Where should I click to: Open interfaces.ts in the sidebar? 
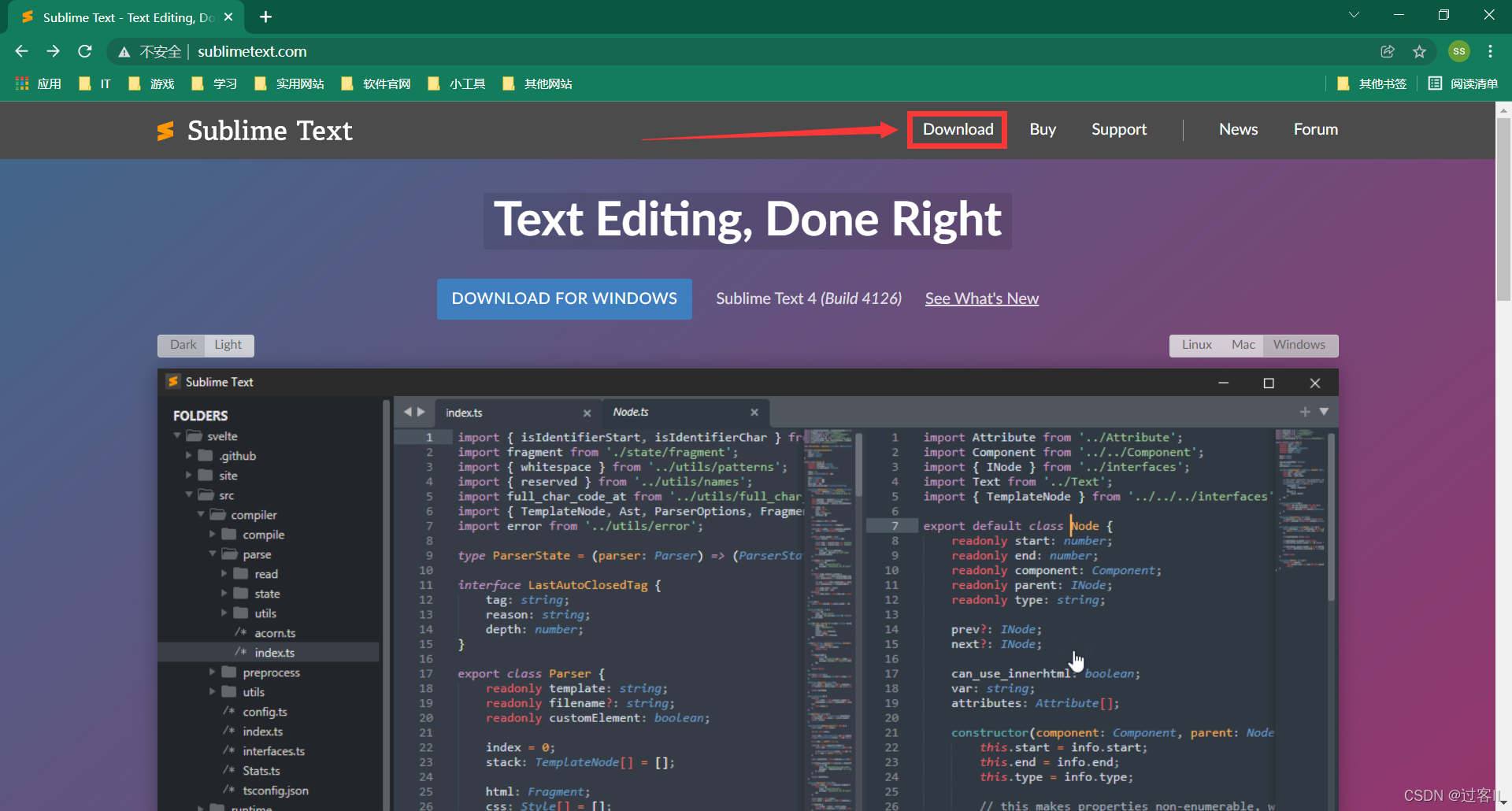[273, 750]
